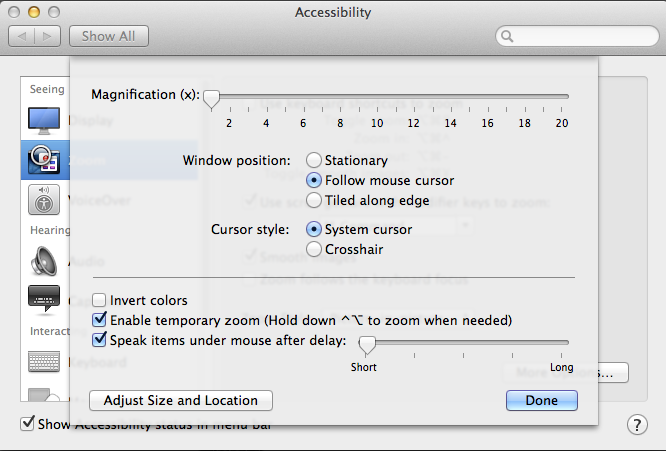Click into the search input field

[x=577, y=37]
